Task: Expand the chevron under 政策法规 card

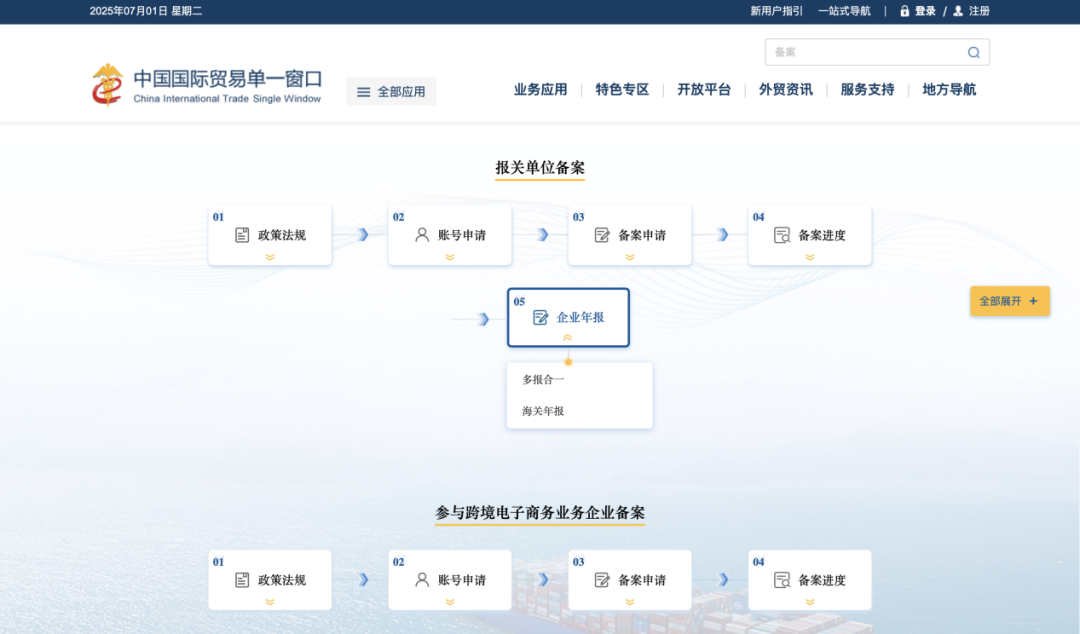Action: 269,258
